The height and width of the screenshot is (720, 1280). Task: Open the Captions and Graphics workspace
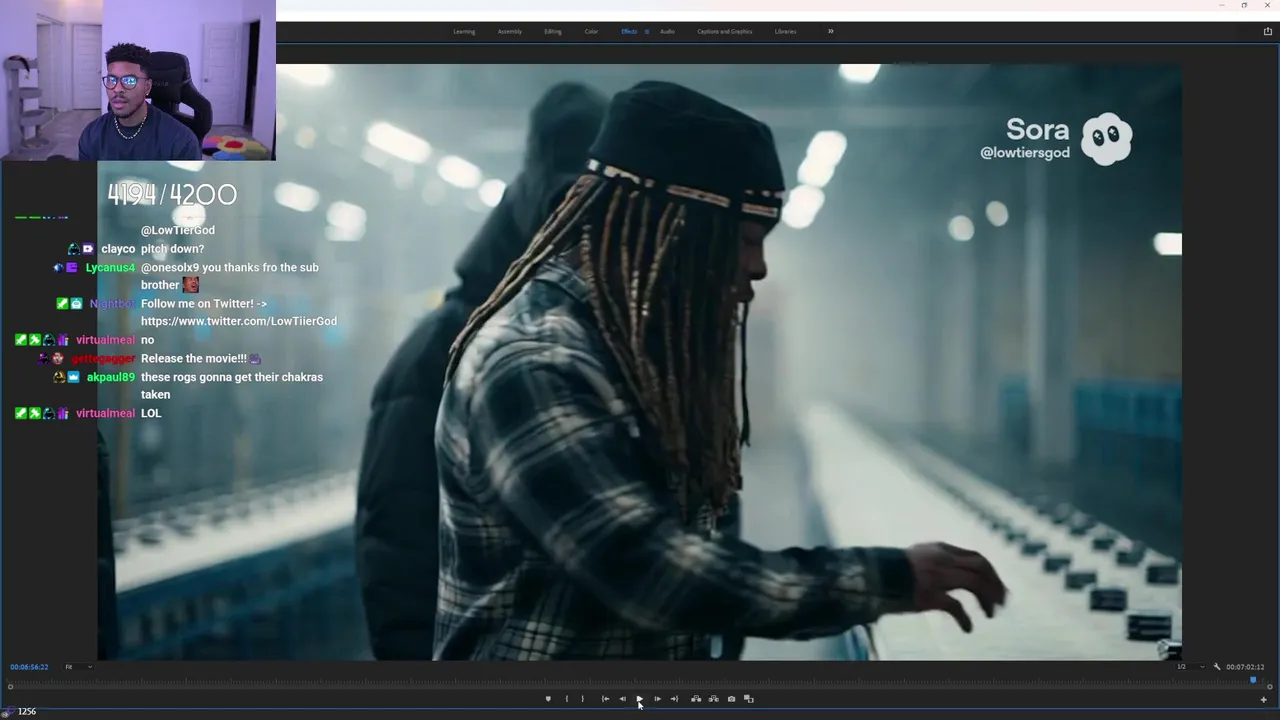coord(725,32)
